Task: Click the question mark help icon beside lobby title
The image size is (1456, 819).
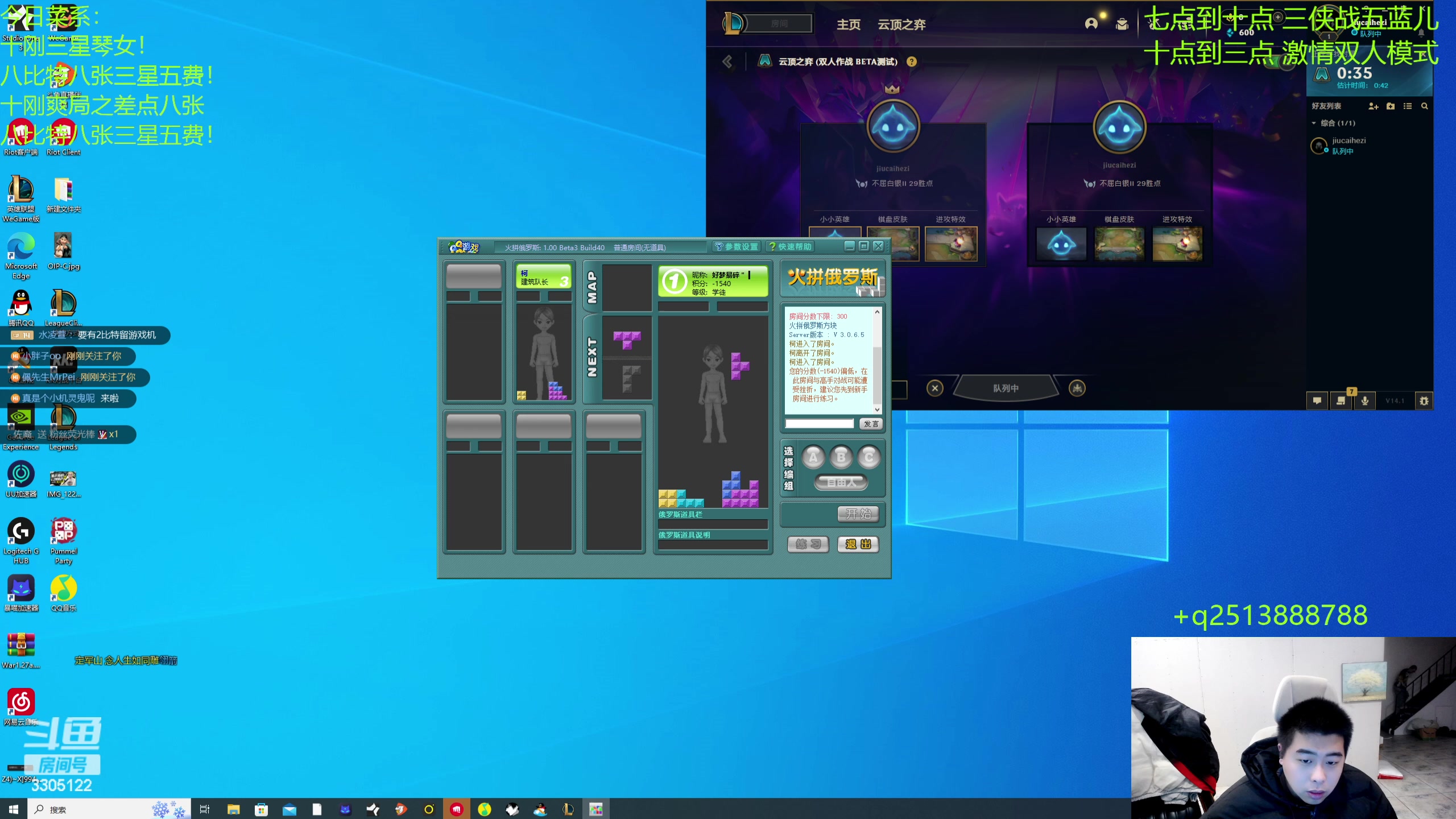Action: click(912, 61)
